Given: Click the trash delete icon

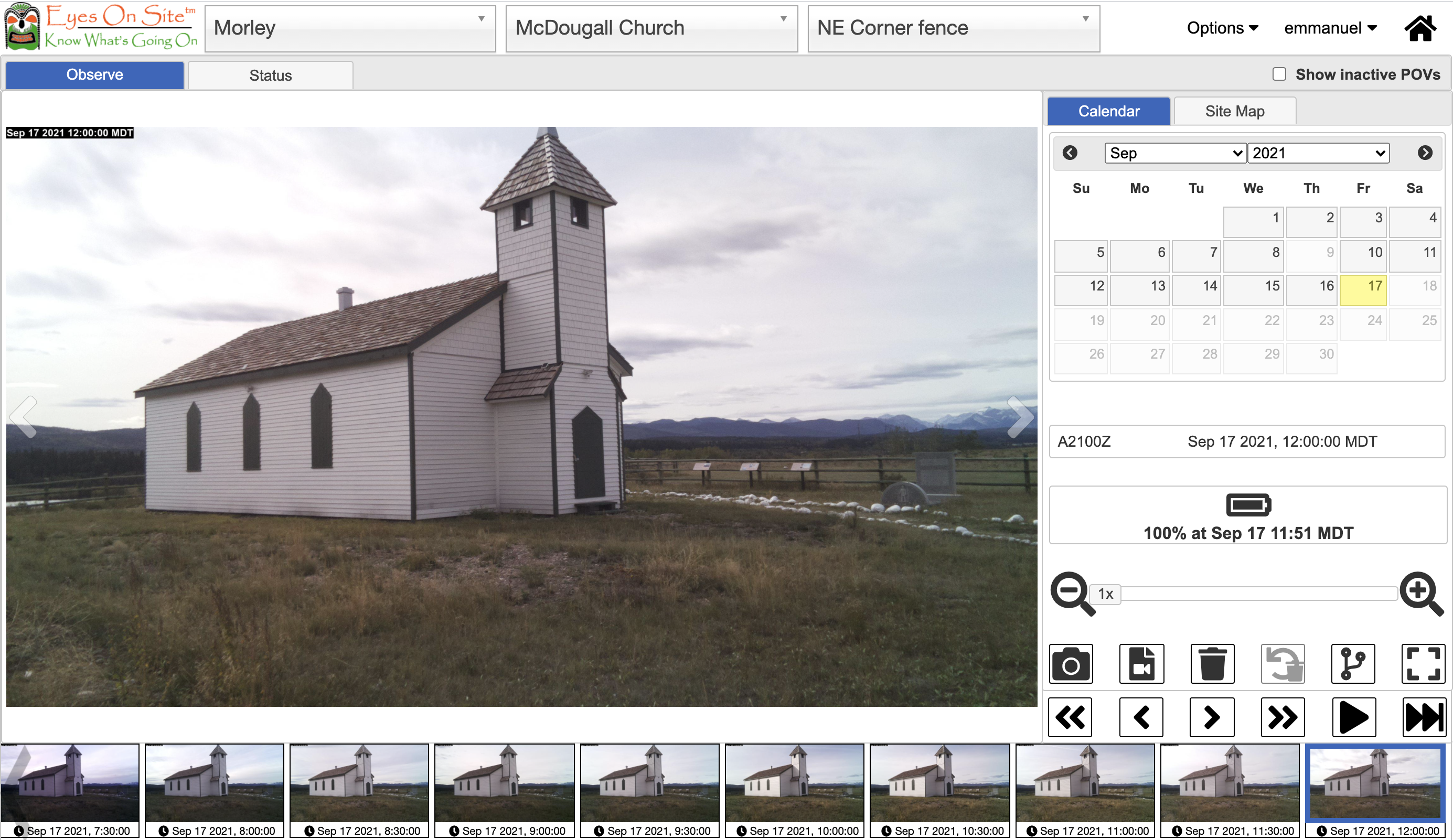Looking at the screenshot, I should click(1212, 664).
